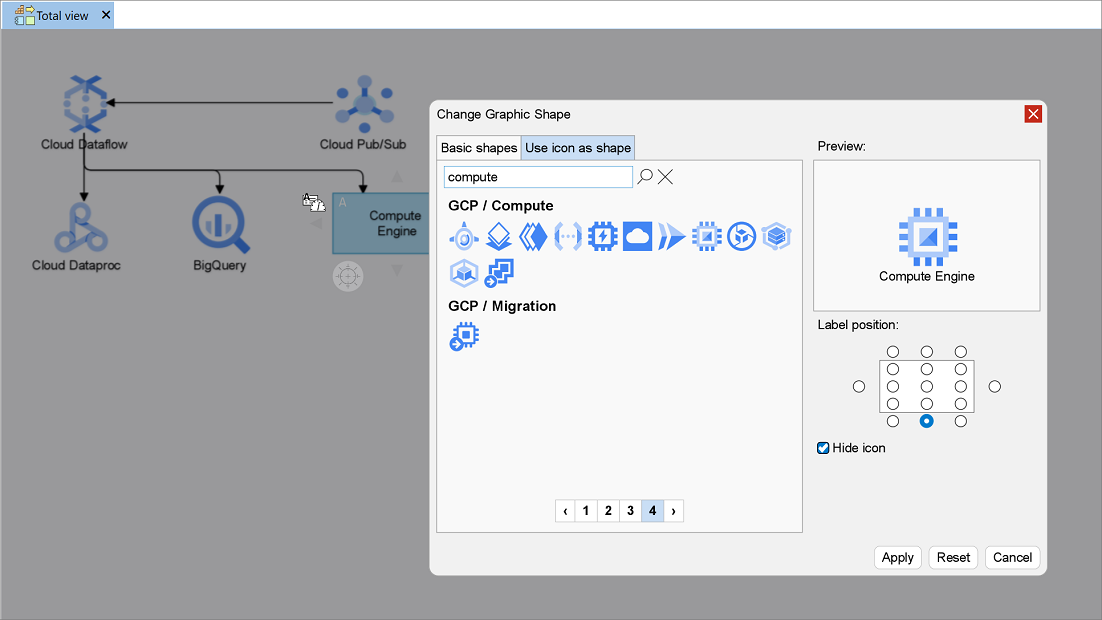The width and height of the screenshot is (1102, 620).
Task: Select the Compute Engine chip icon in GCP / Compute
Action: [x=706, y=237]
